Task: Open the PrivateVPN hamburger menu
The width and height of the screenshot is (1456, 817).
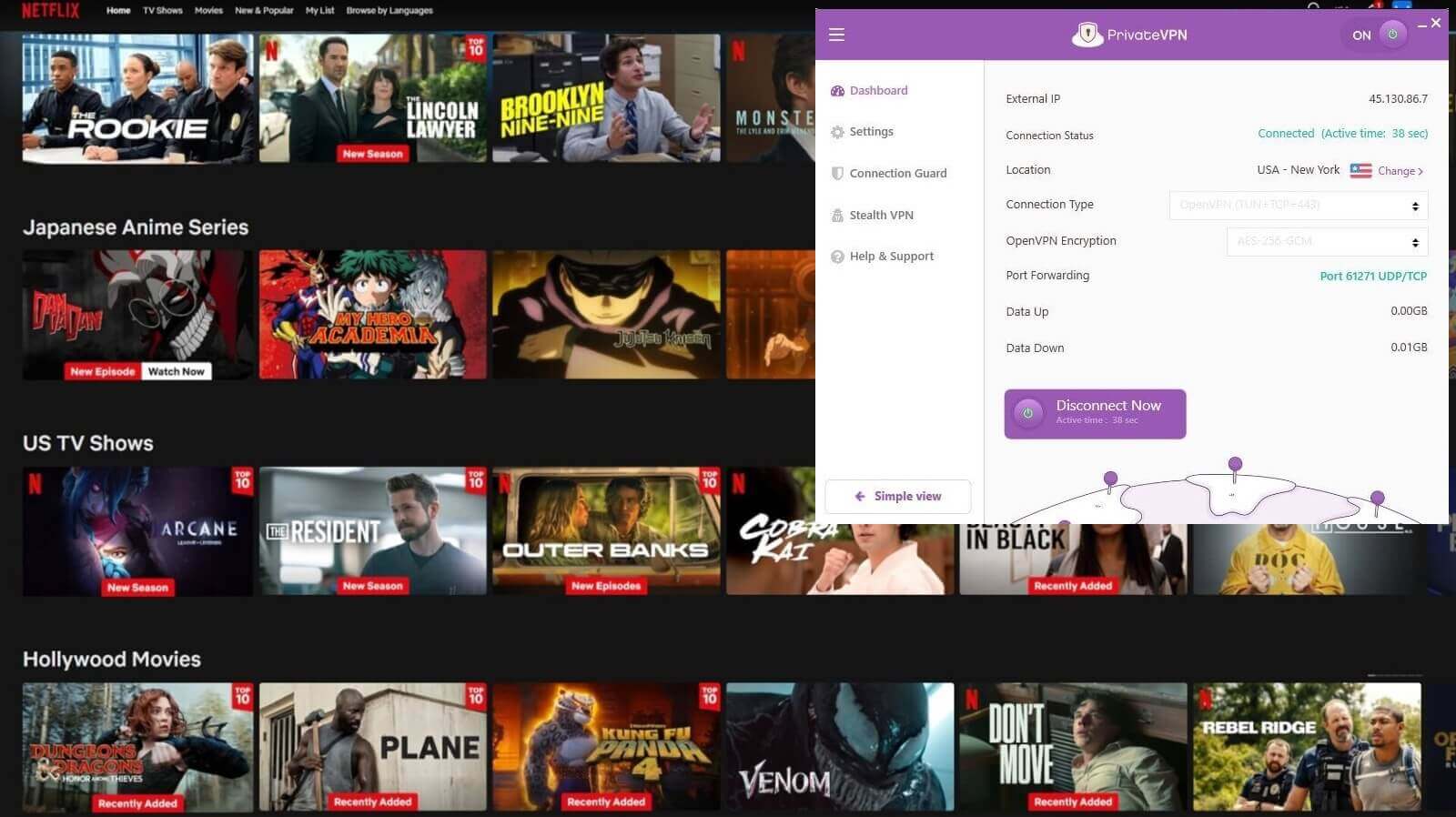Action: tap(836, 35)
